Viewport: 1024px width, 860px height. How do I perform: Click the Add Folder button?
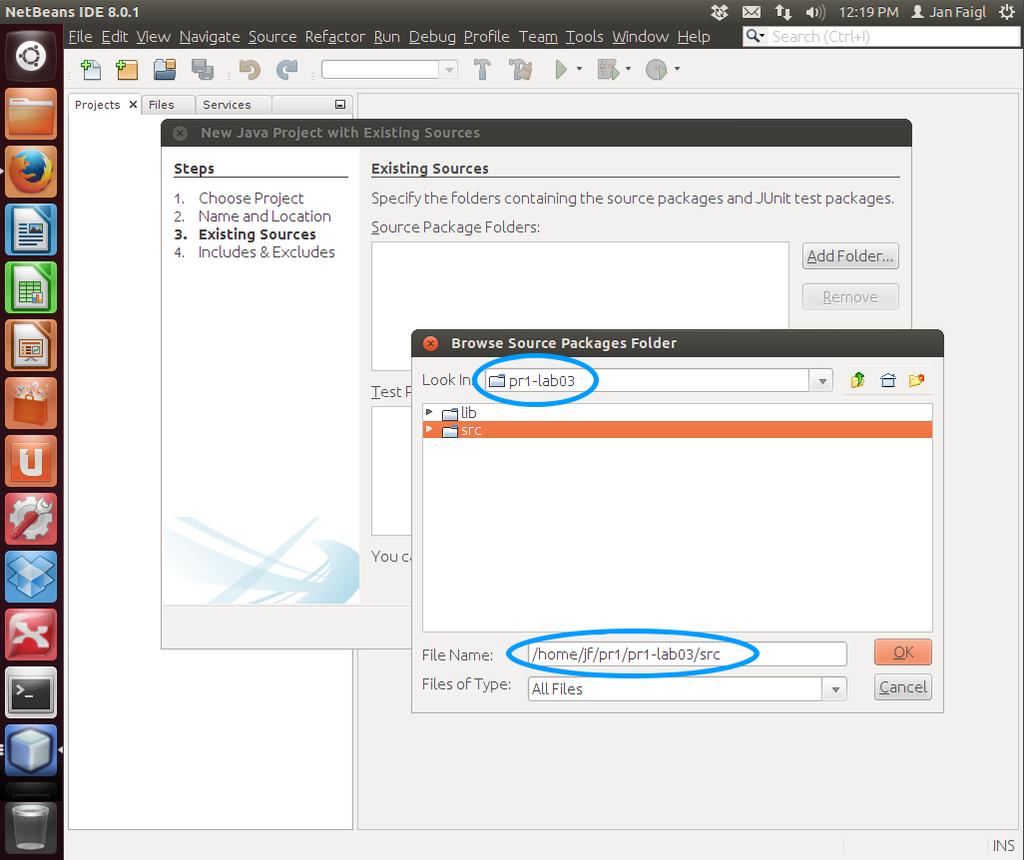click(x=850, y=256)
